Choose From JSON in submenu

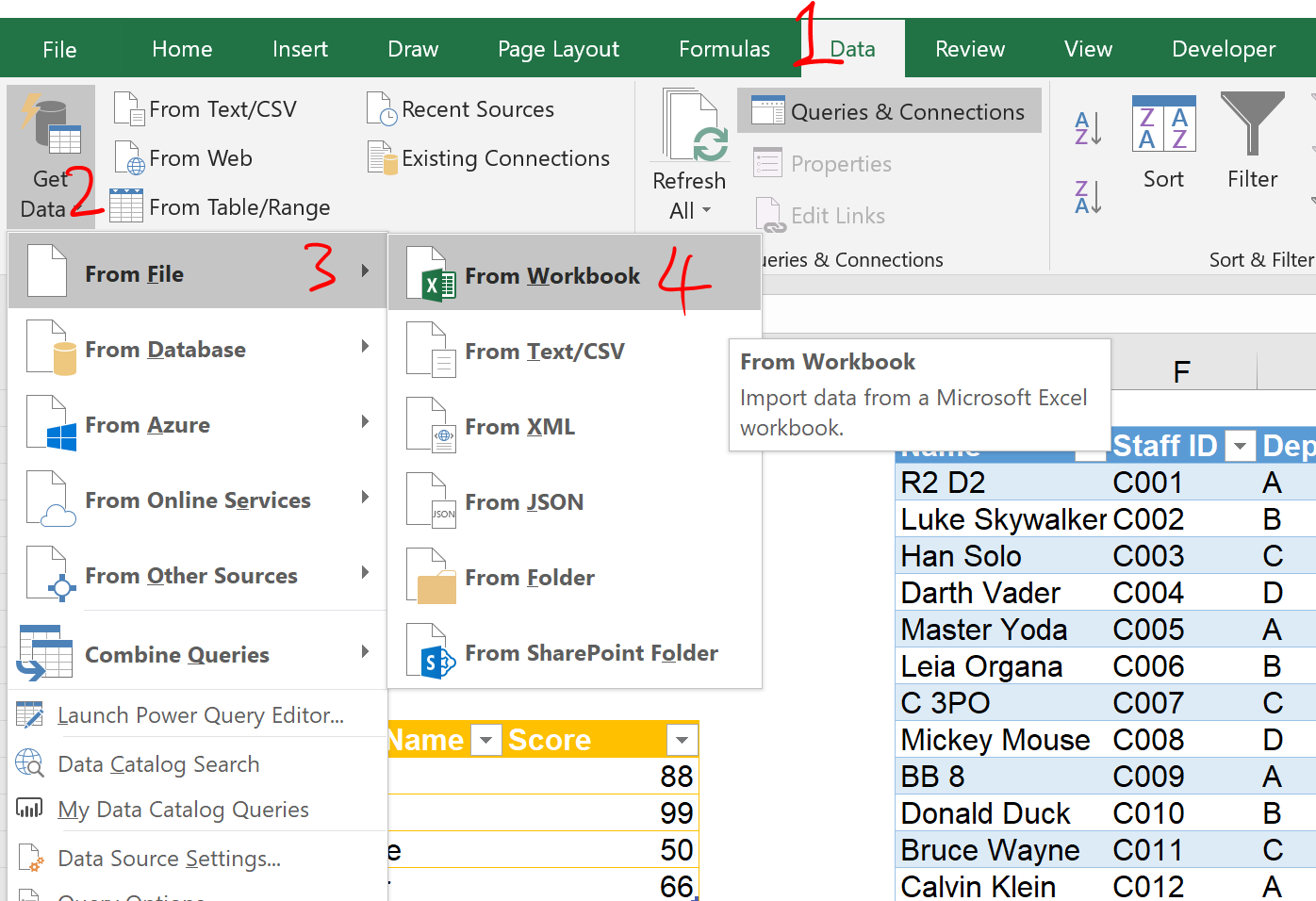coord(524,502)
